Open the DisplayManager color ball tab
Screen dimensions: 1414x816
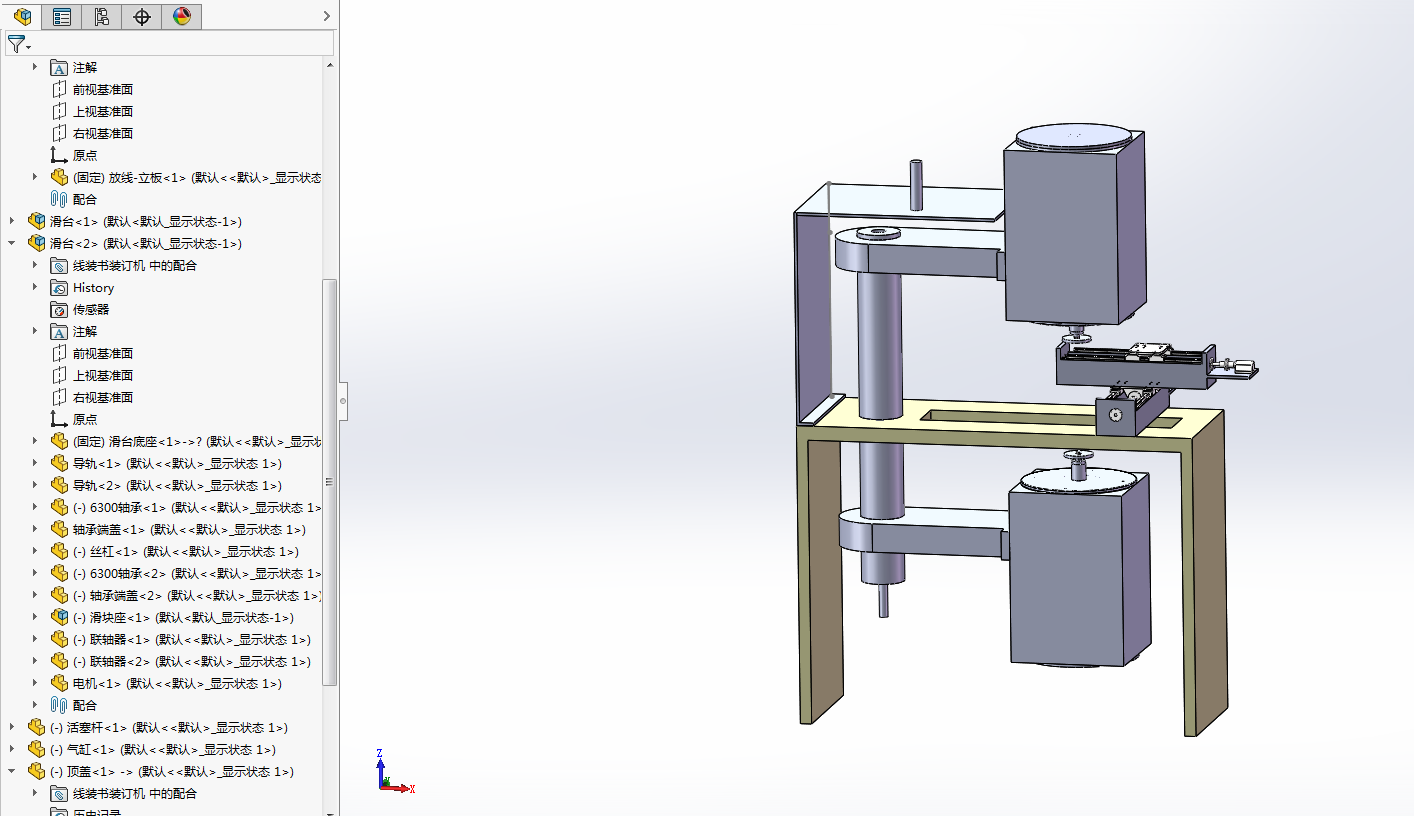point(181,16)
